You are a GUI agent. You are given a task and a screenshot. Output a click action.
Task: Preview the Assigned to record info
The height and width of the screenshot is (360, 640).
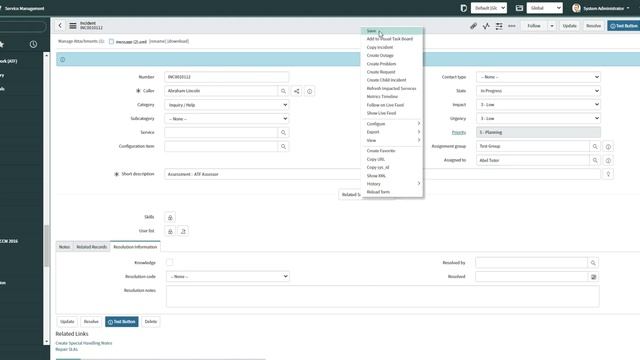(x=608, y=161)
